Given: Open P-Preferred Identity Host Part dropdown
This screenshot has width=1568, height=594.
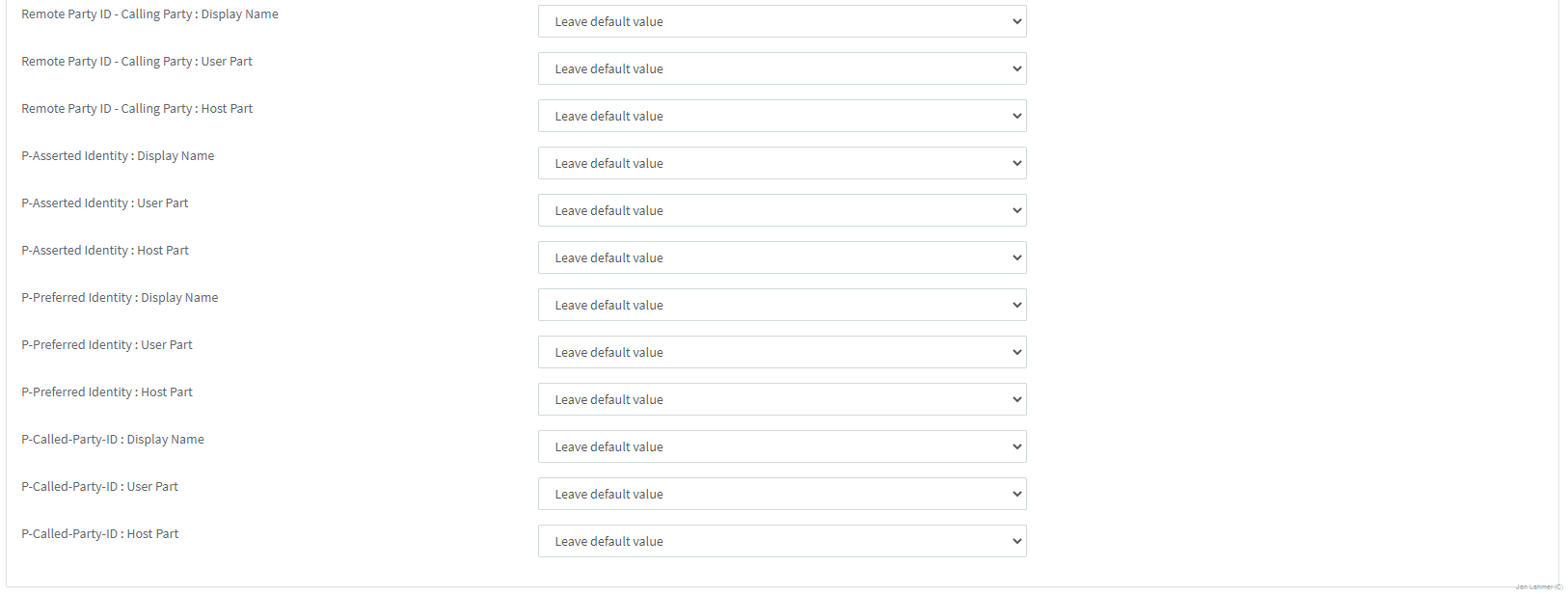Looking at the screenshot, I should [x=781, y=399].
